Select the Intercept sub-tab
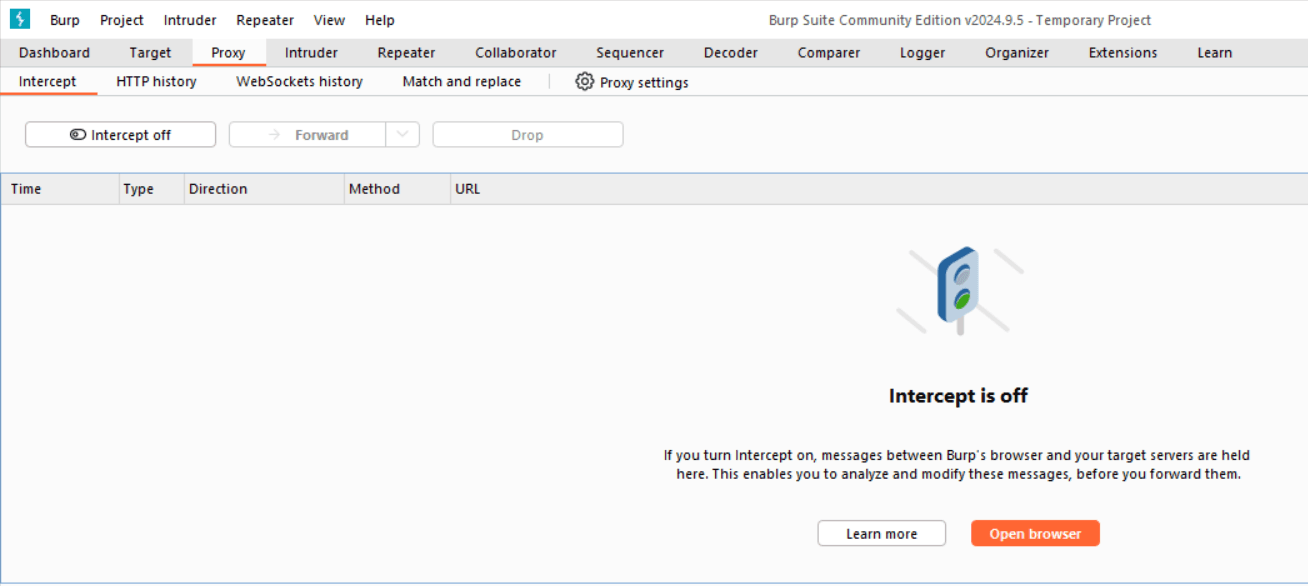Screen dimensions: 1308x586 (x=47, y=82)
